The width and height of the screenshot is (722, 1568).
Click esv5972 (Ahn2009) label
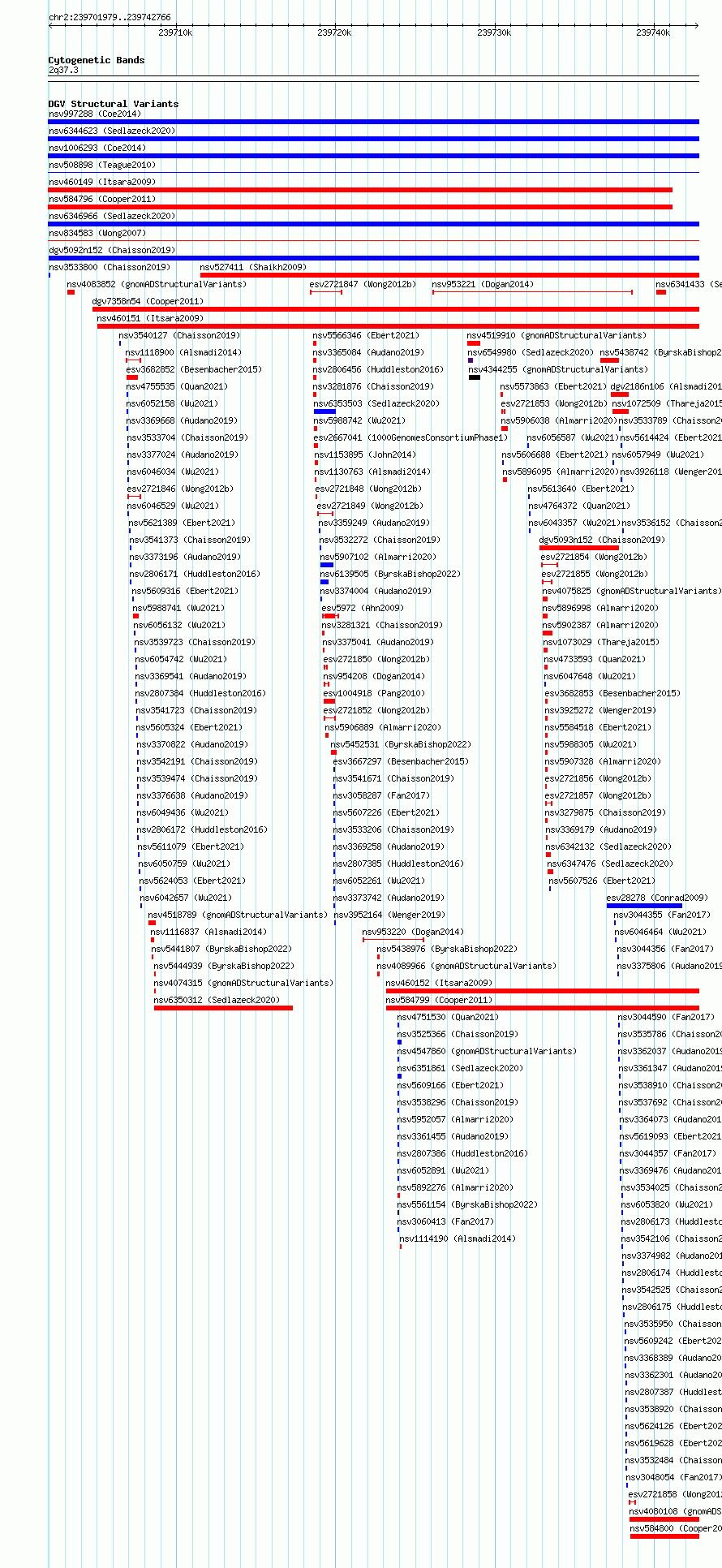(363, 608)
